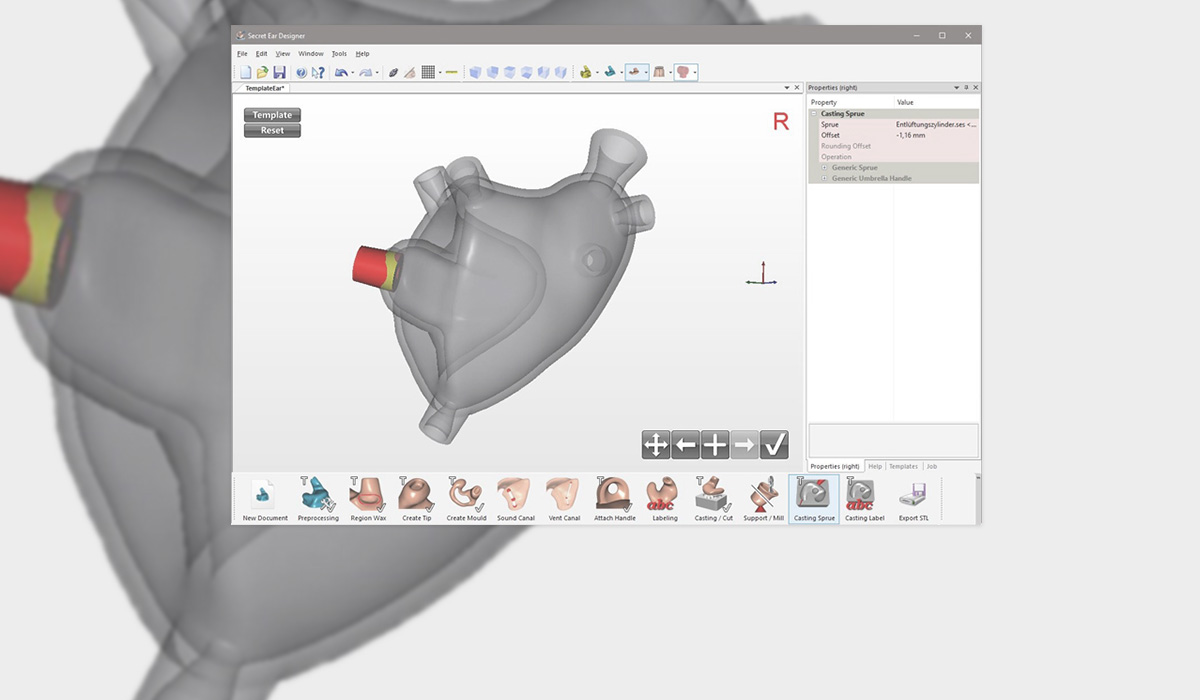Select the Region Wax tool

(x=368, y=498)
